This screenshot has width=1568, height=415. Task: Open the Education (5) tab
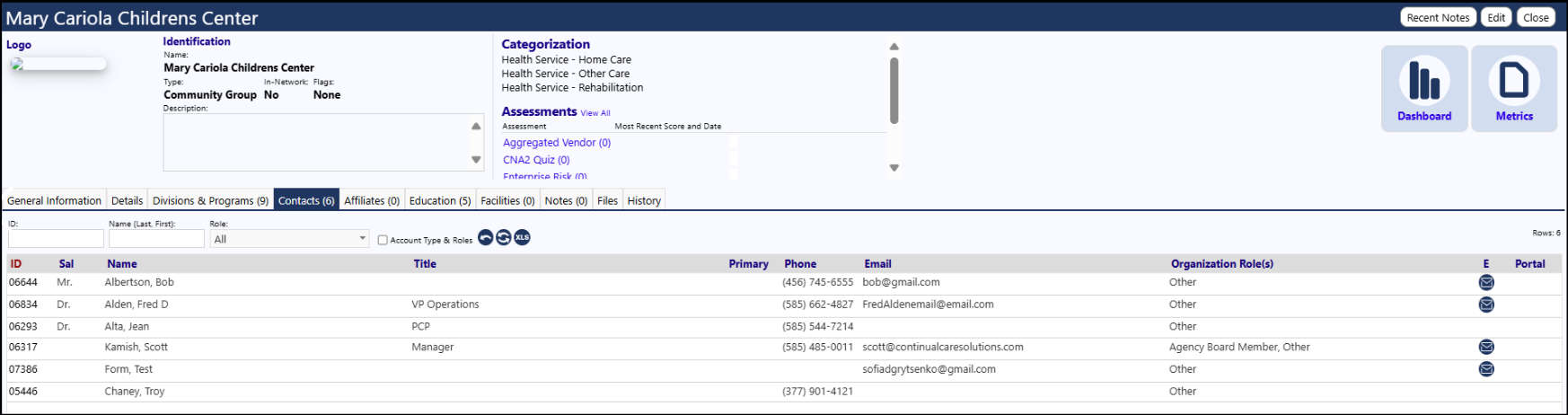(x=440, y=200)
